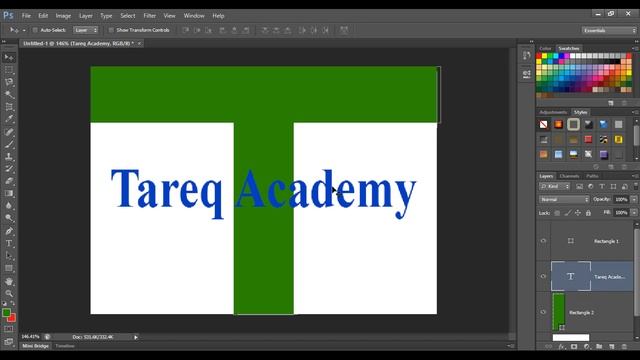Open the Opacity slider arrow
The image size is (640, 360).
click(634, 200)
